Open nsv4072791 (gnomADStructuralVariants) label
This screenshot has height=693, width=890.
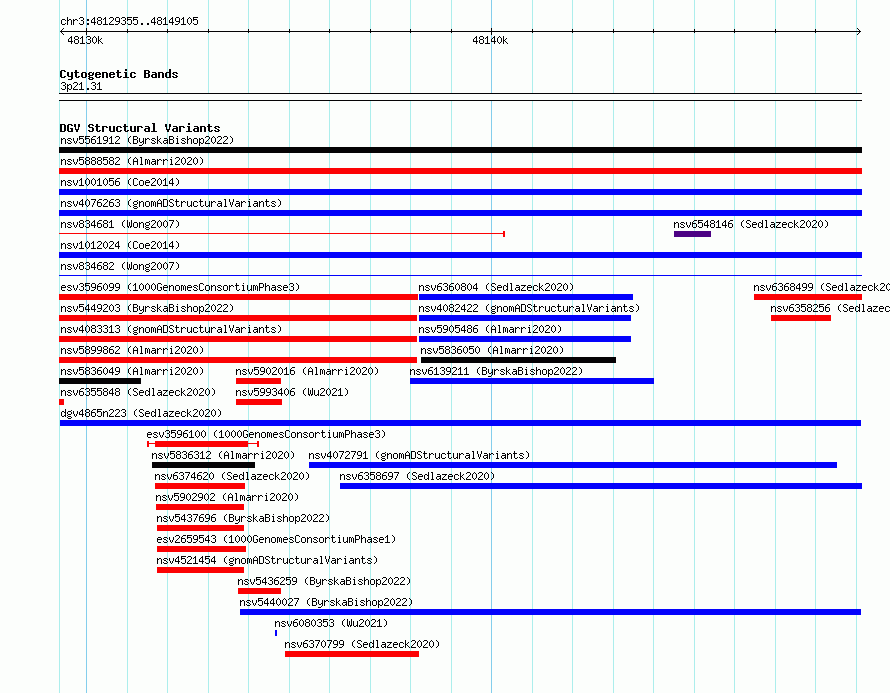click(419, 455)
